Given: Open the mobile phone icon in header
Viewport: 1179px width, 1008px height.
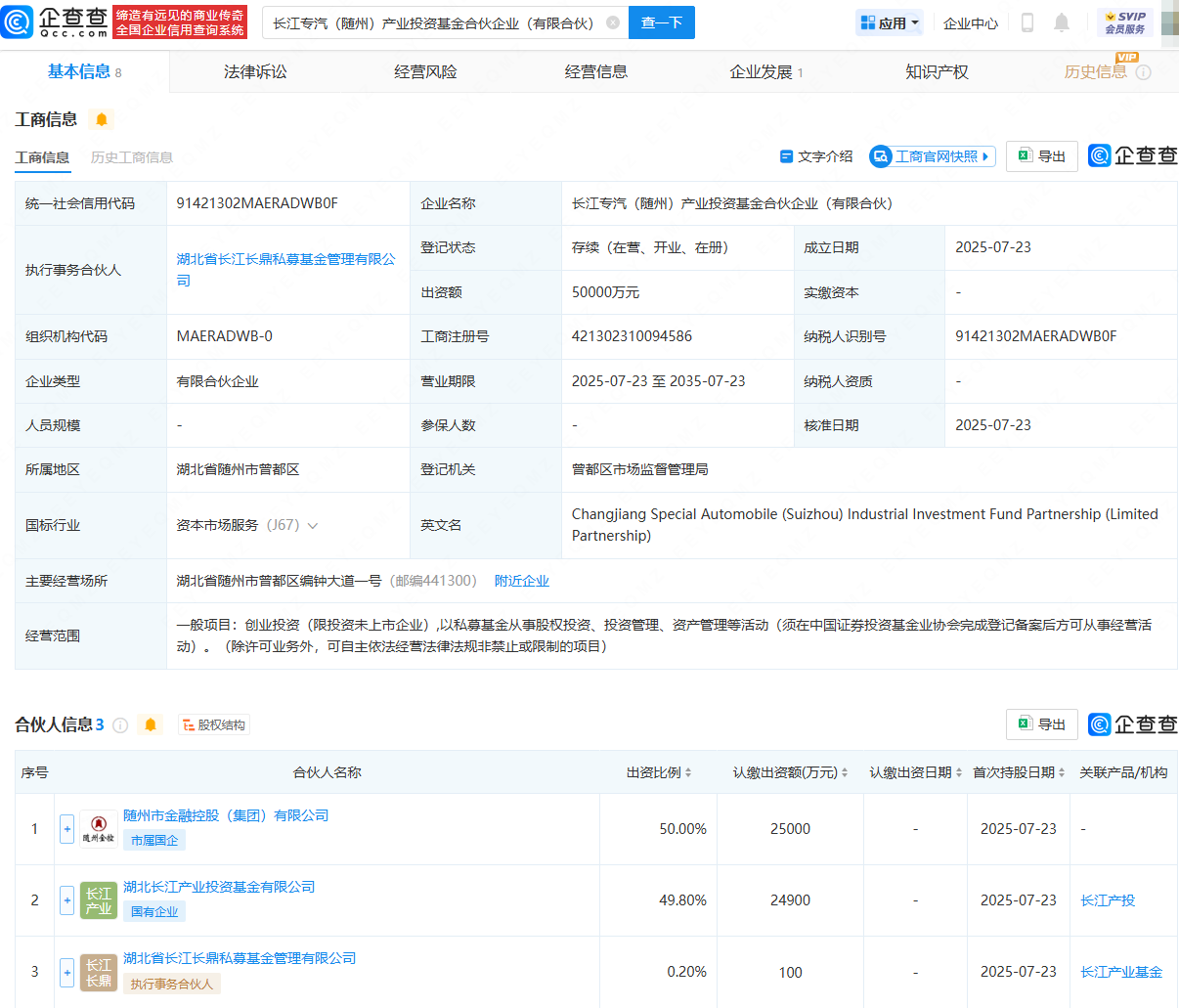Looking at the screenshot, I should point(1026,22).
